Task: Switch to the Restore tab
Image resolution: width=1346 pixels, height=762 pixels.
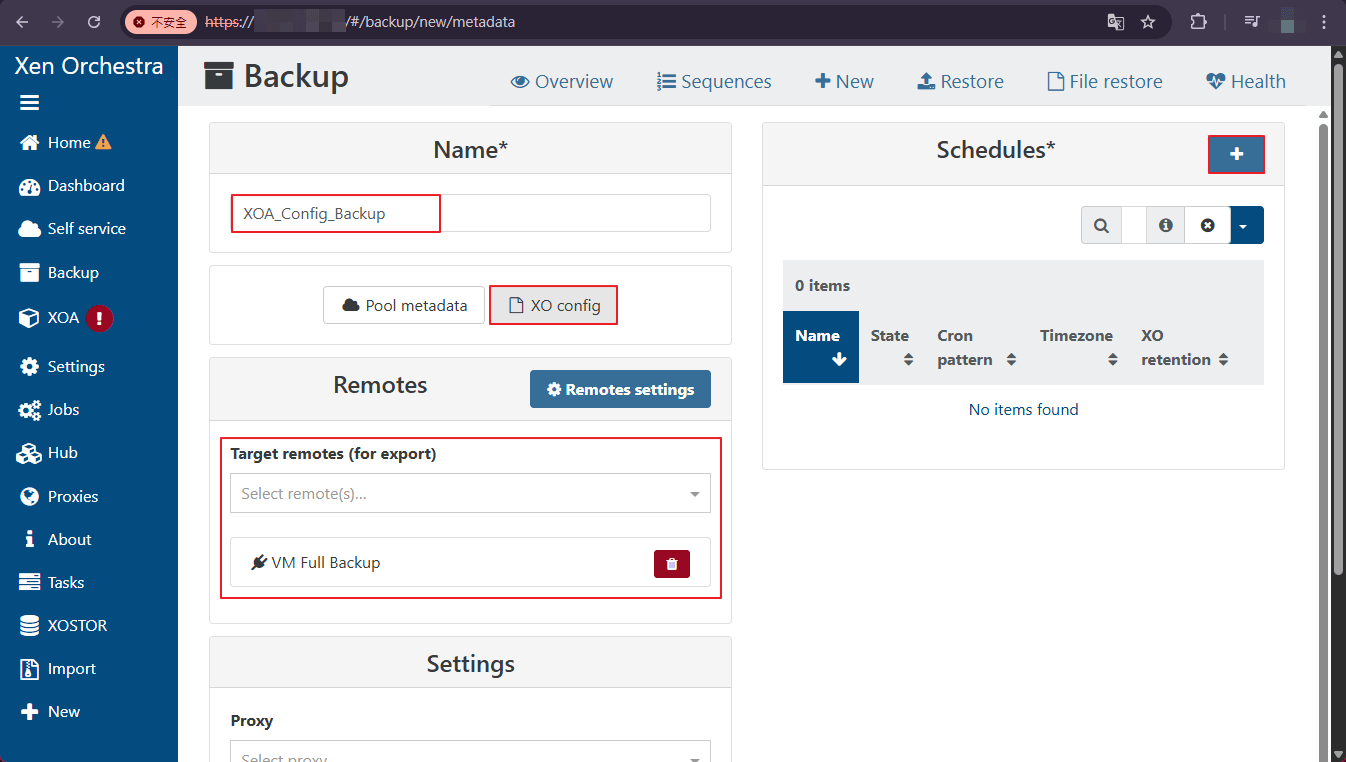Action: [x=960, y=81]
